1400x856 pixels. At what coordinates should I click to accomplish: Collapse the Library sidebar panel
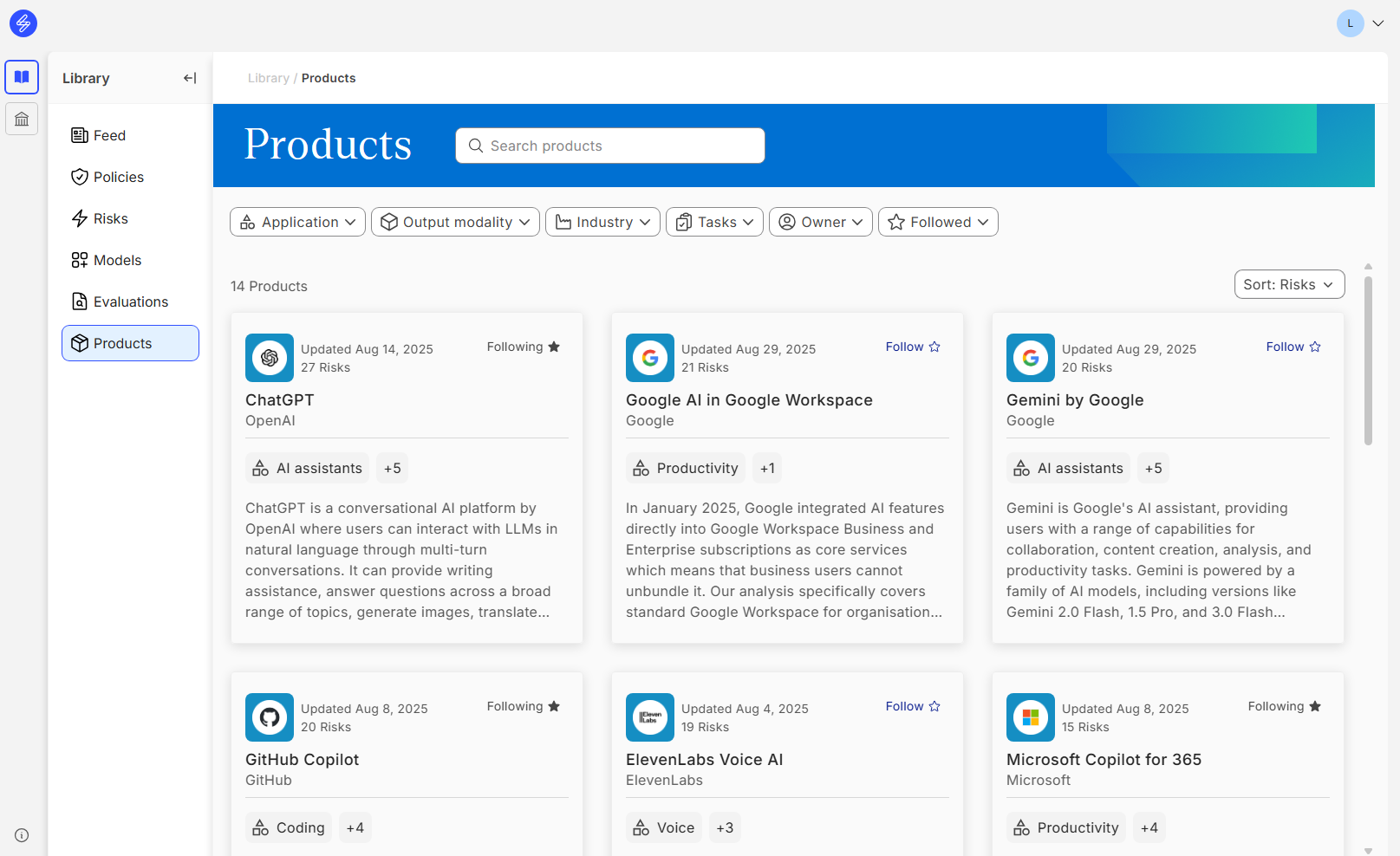[190, 78]
